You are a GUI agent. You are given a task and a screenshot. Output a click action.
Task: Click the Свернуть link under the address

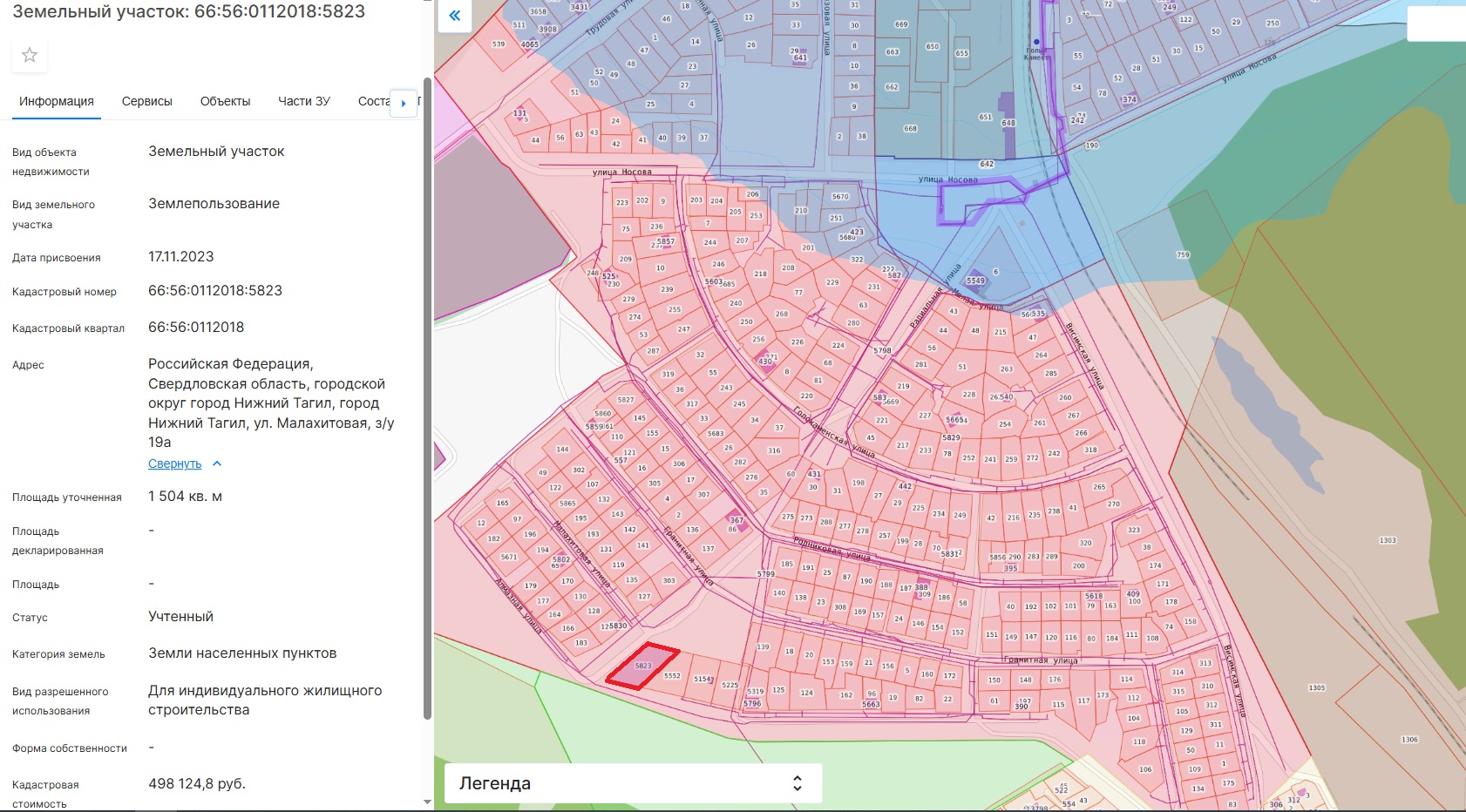[x=174, y=464]
